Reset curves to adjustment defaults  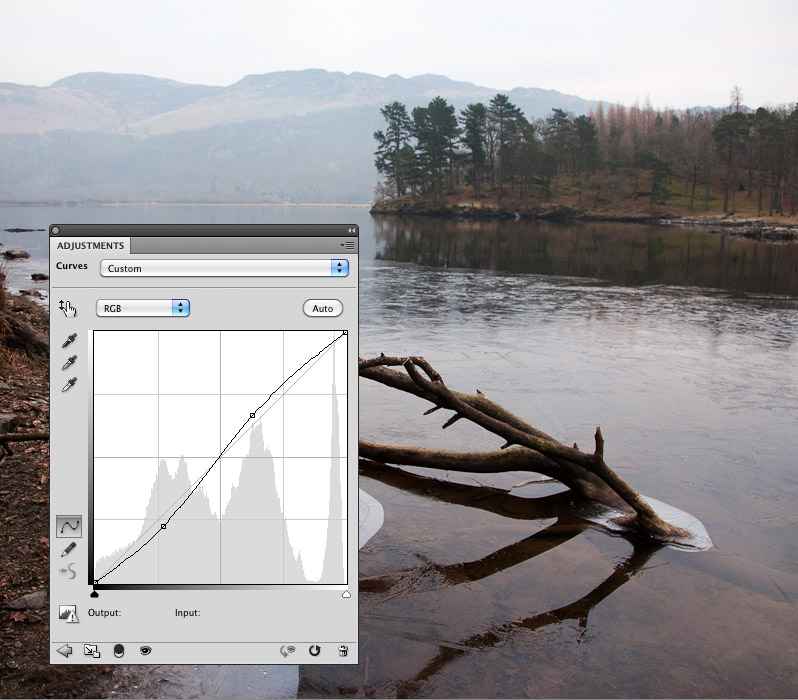[315, 650]
